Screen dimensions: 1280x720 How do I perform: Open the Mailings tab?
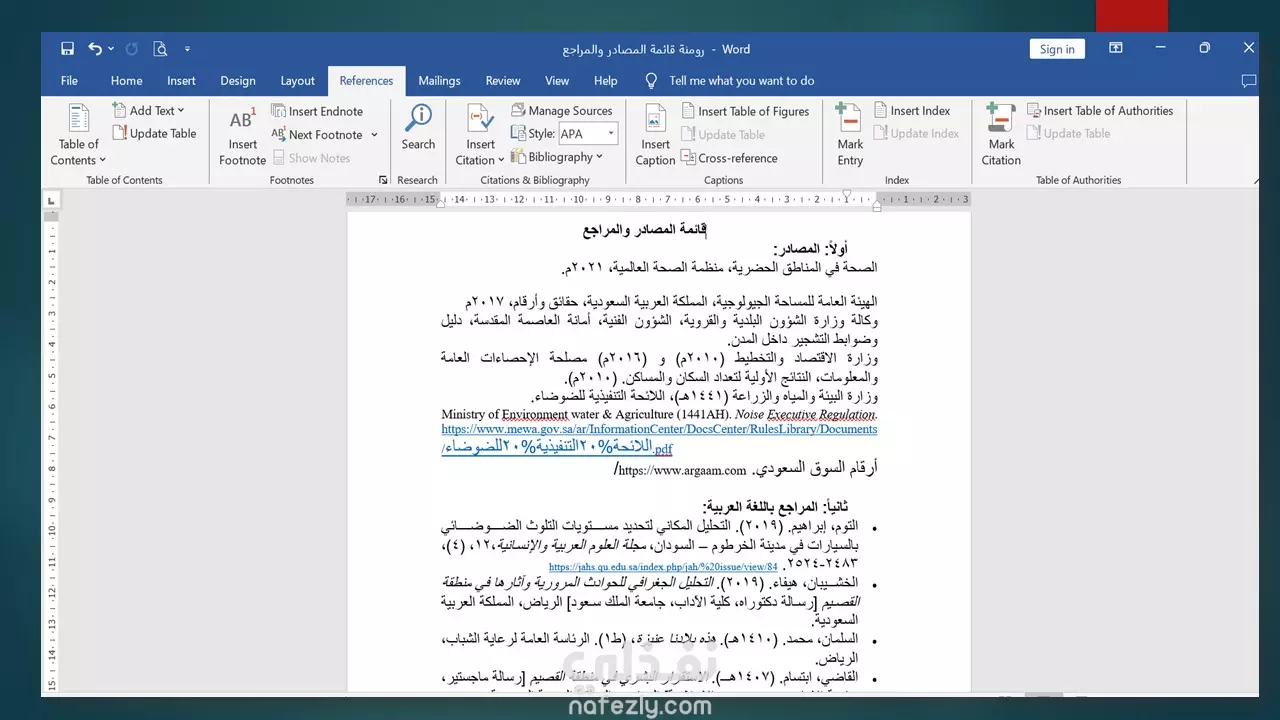439,81
